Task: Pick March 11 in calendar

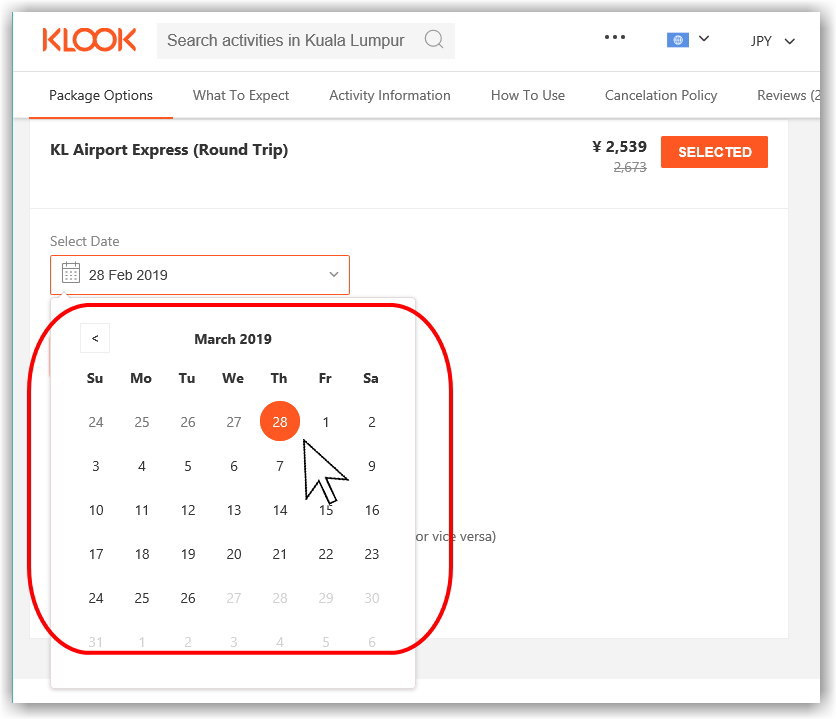Action: (142, 510)
